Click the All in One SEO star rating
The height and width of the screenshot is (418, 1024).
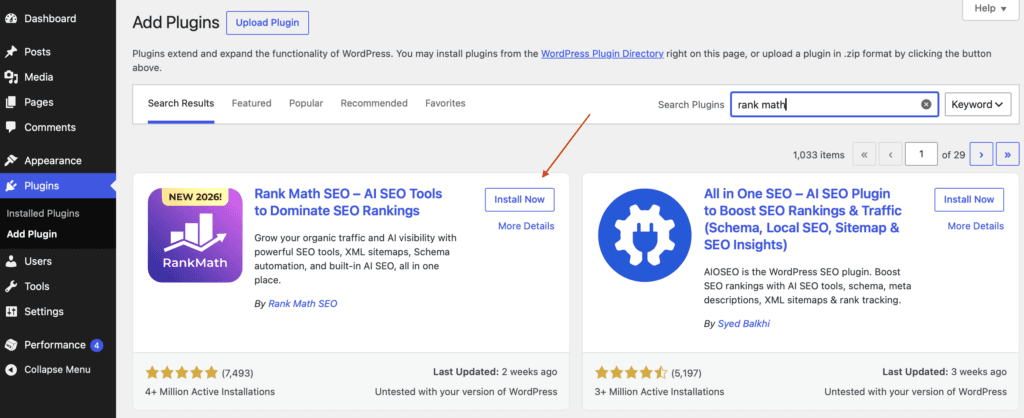click(632, 373)
